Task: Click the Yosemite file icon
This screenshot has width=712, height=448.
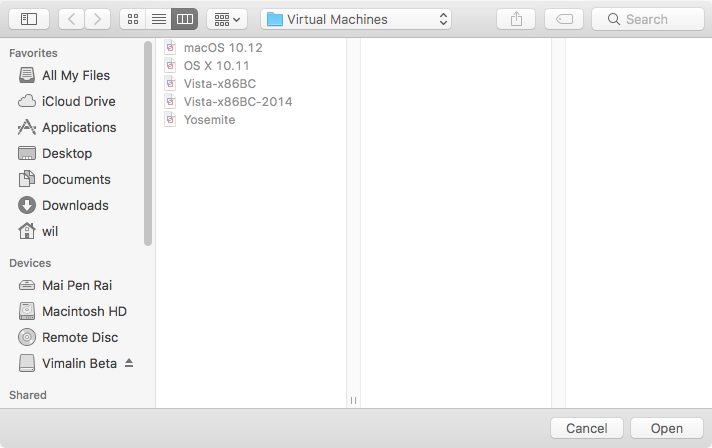Action: [x=170, y=120]
